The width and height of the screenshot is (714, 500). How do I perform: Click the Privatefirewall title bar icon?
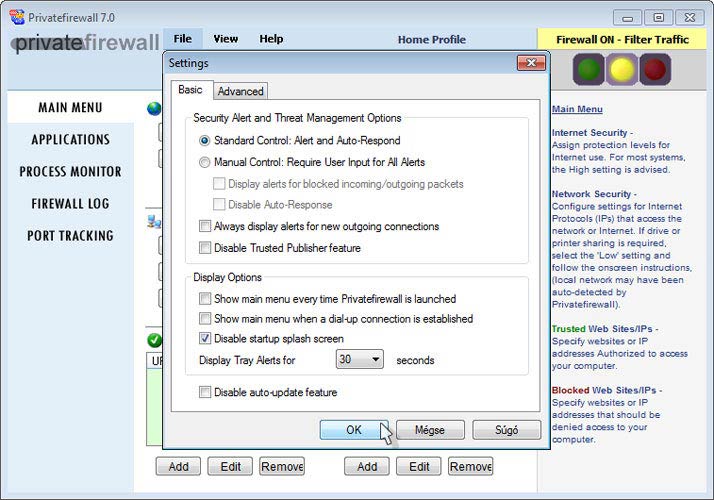17,17
